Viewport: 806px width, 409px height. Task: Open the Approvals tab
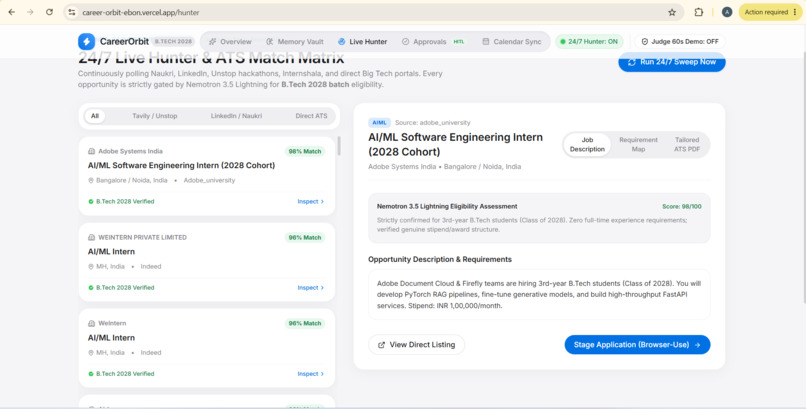click(433, 42)
